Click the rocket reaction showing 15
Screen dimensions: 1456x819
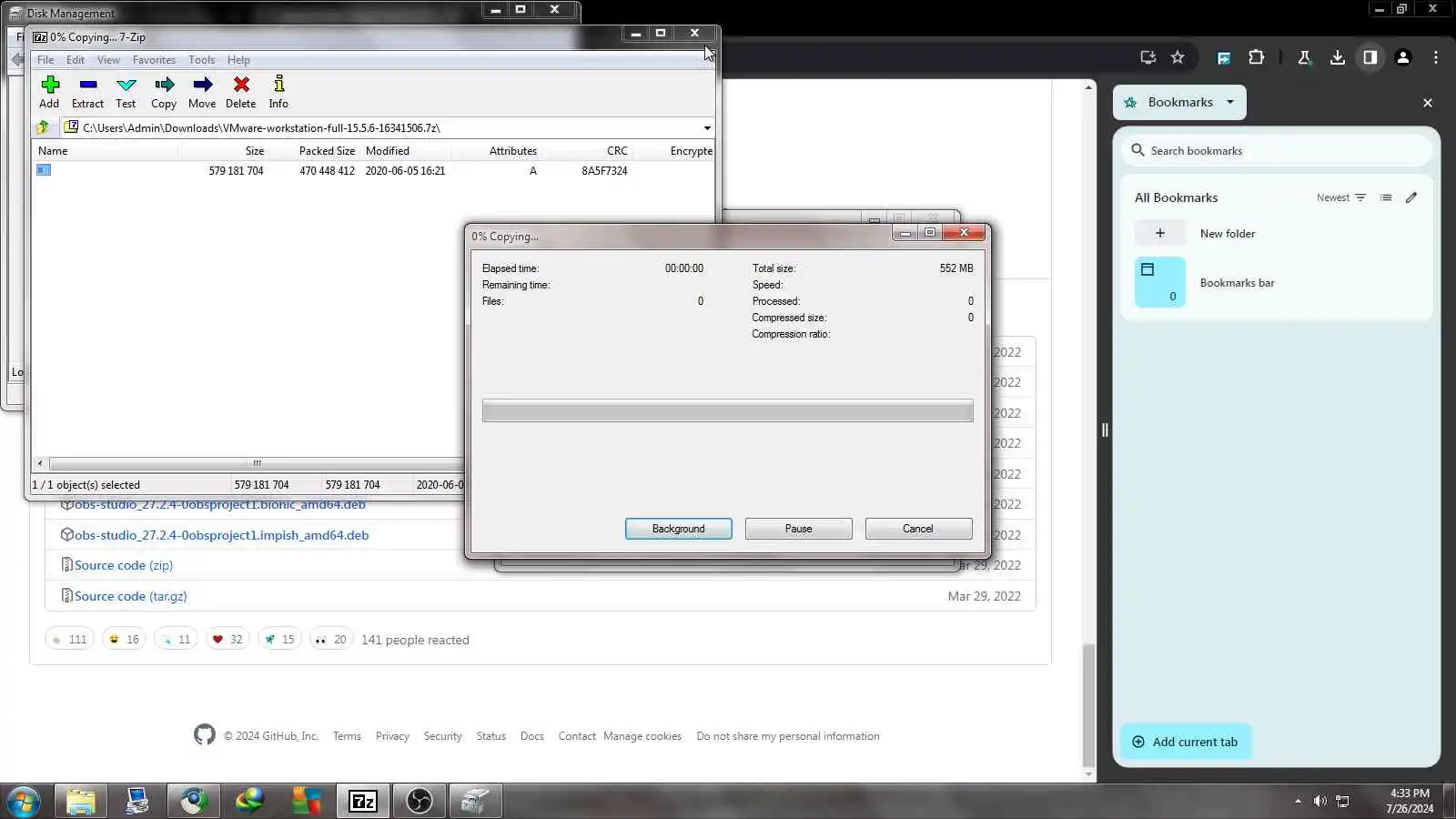pos(279,640)
